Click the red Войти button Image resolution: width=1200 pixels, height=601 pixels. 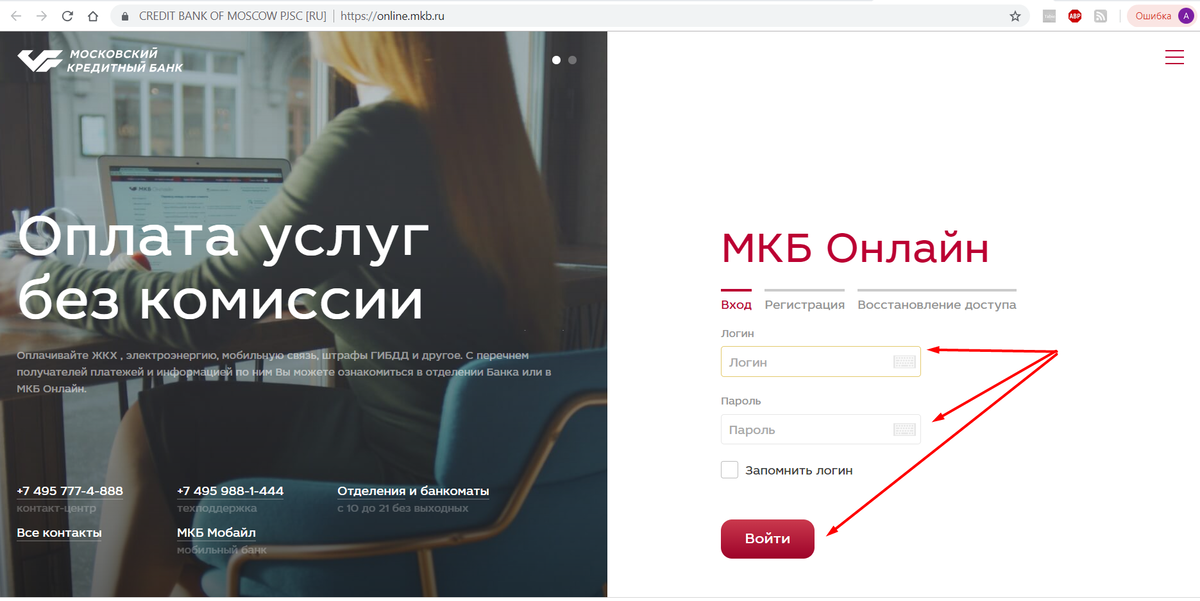click(767, 539)
